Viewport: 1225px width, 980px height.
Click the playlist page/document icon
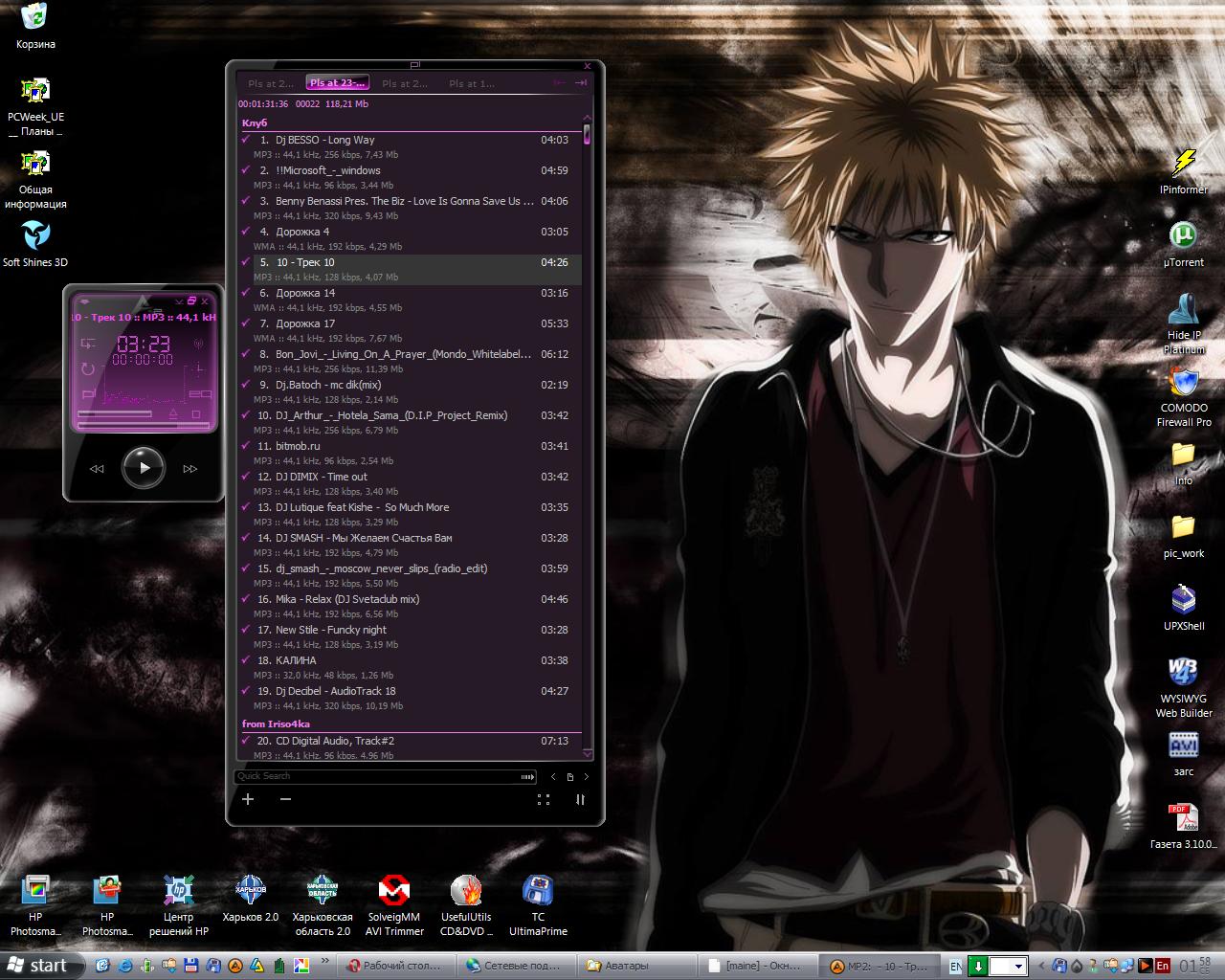click(570, 777)
